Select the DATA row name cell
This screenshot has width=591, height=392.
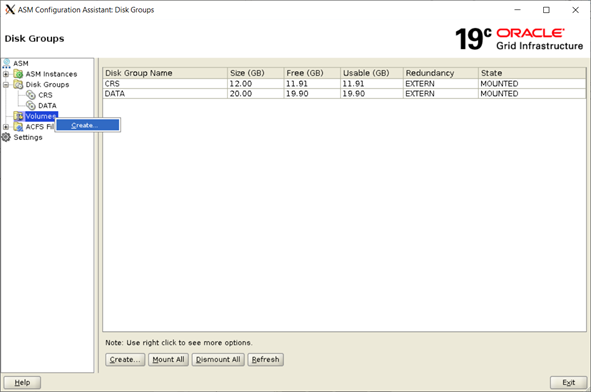point(165,93)
